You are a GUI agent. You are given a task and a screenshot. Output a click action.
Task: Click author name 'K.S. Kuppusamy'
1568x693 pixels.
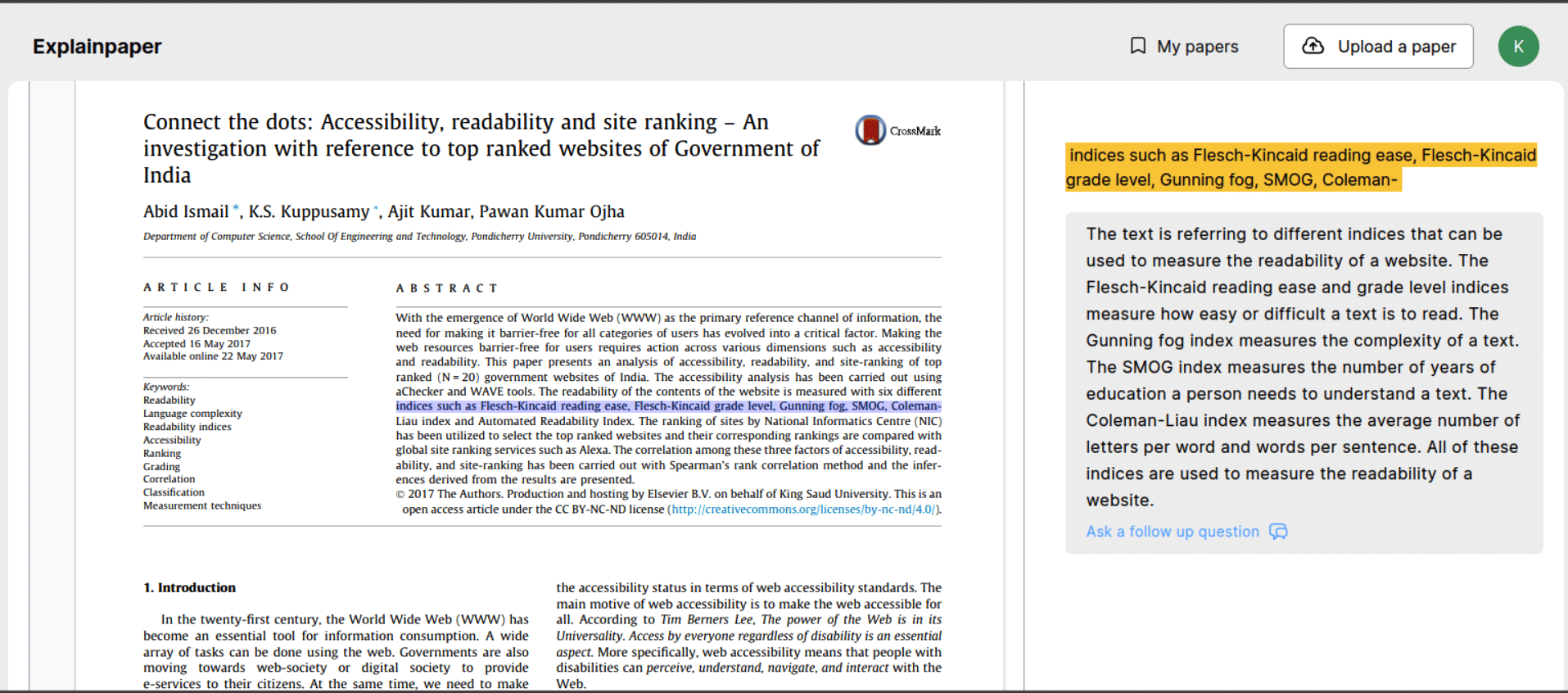pyautogui.click(x=310, y=211)
